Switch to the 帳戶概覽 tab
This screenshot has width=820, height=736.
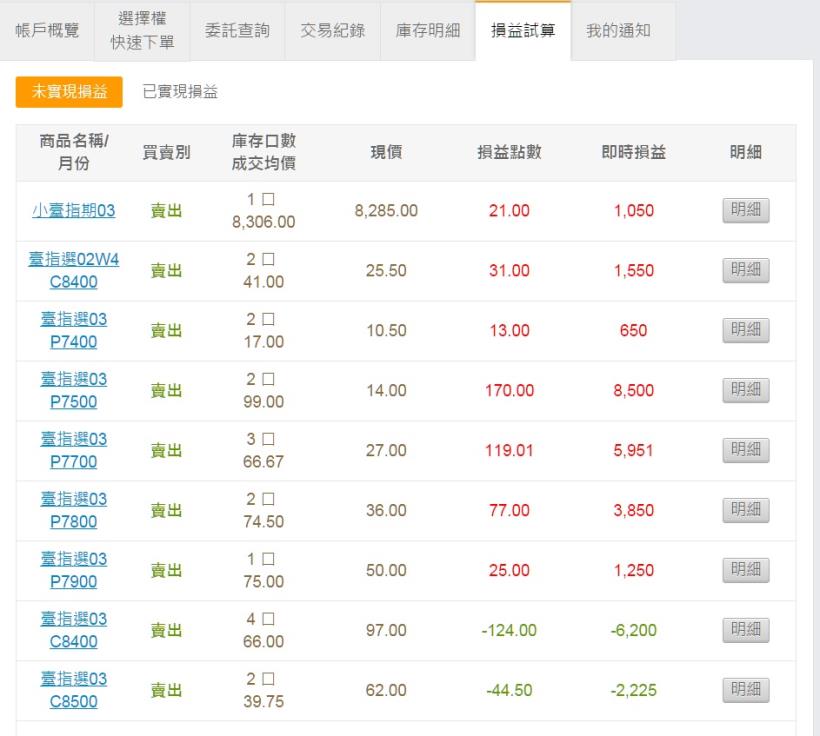pyautogui.click(x=47, y=31)
